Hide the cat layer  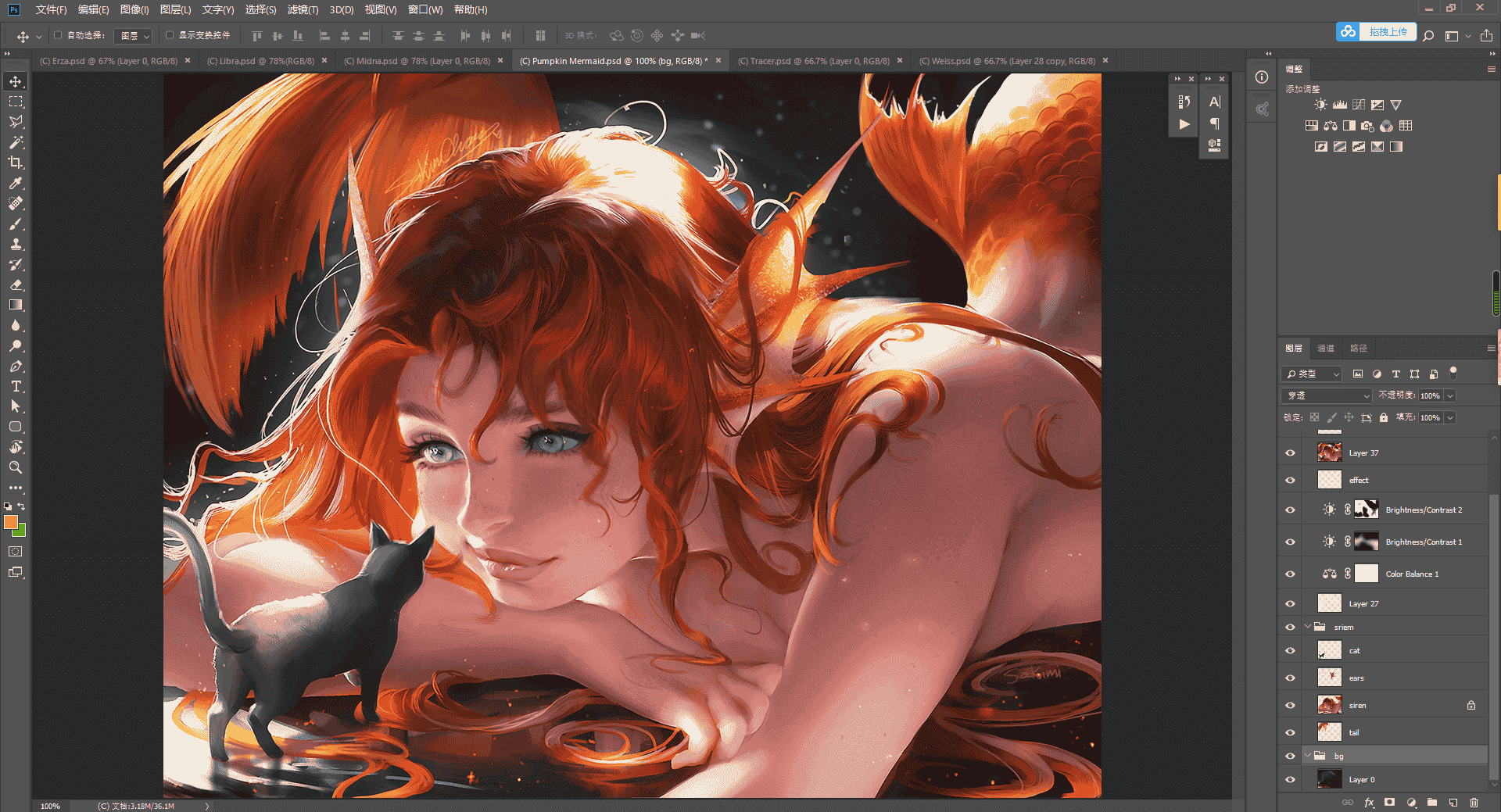pyautogui.click(x=1290, y=650)
